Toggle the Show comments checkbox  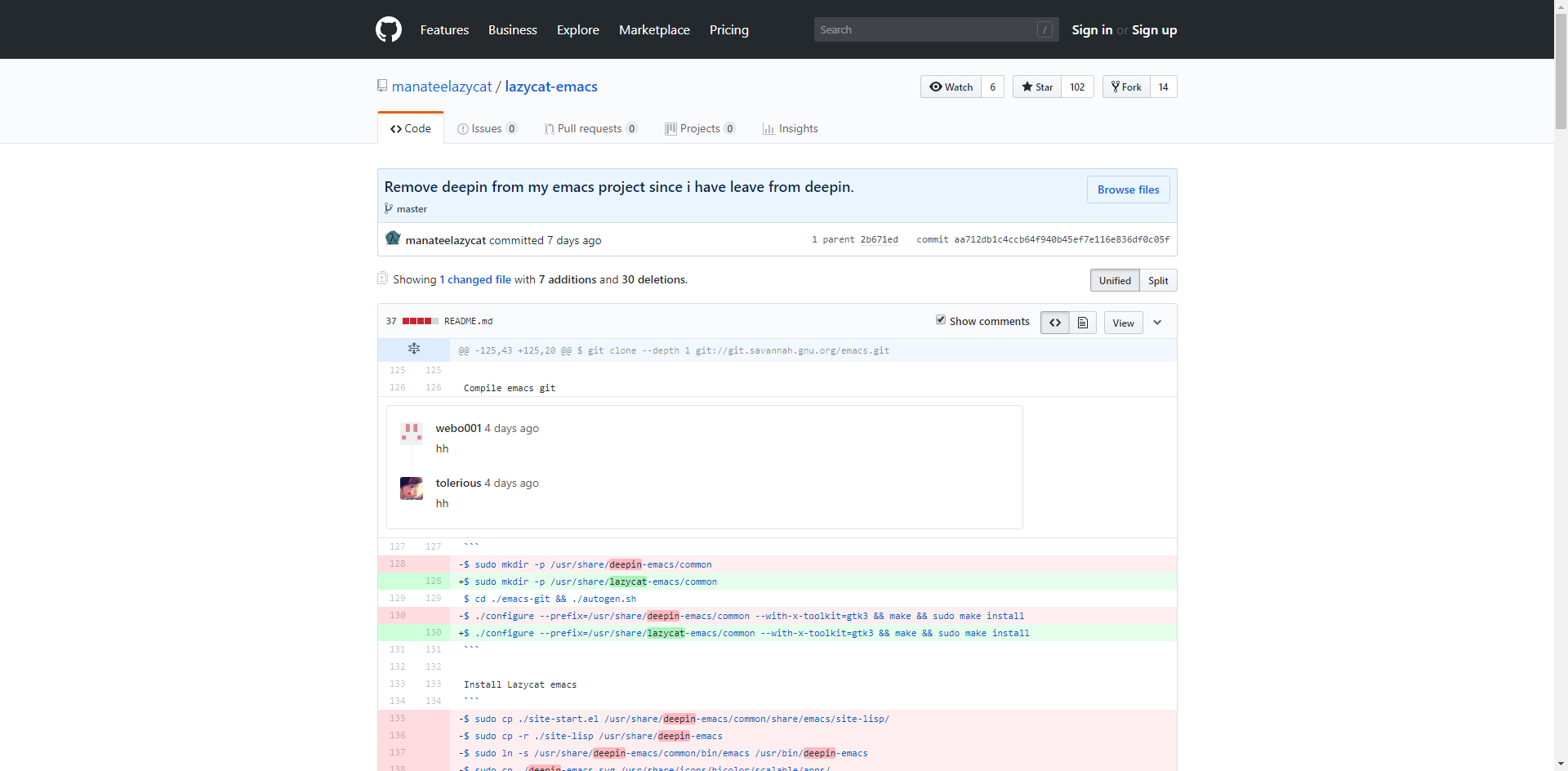click(941, 319)
